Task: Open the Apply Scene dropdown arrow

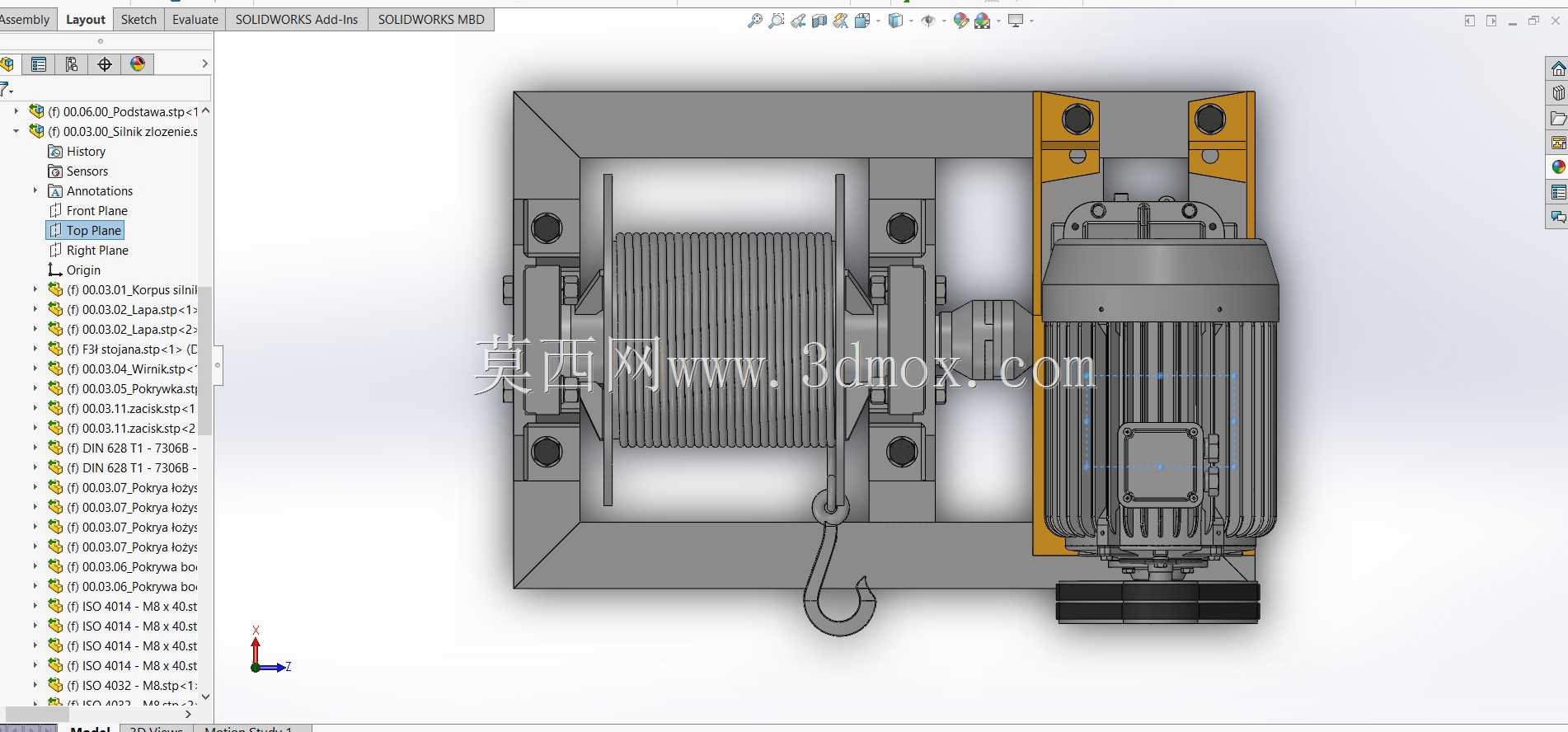Action: tap(998, 21)
